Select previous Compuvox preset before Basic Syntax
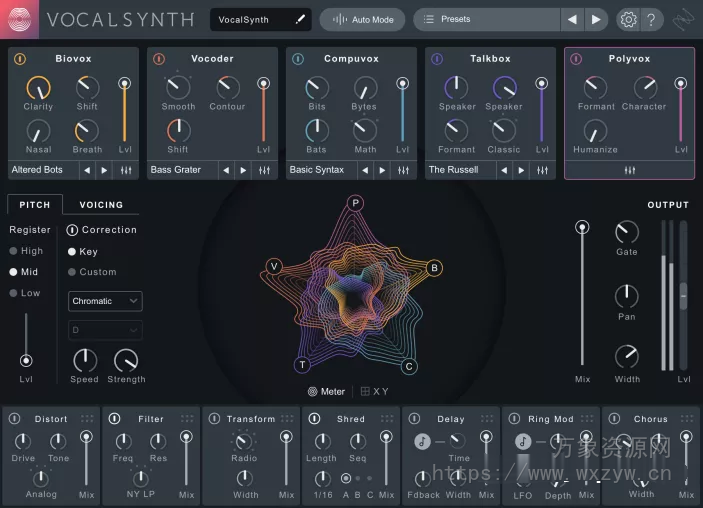Image resolution: width=703 pixels, height=508 pixels. (x=365, y=170)
